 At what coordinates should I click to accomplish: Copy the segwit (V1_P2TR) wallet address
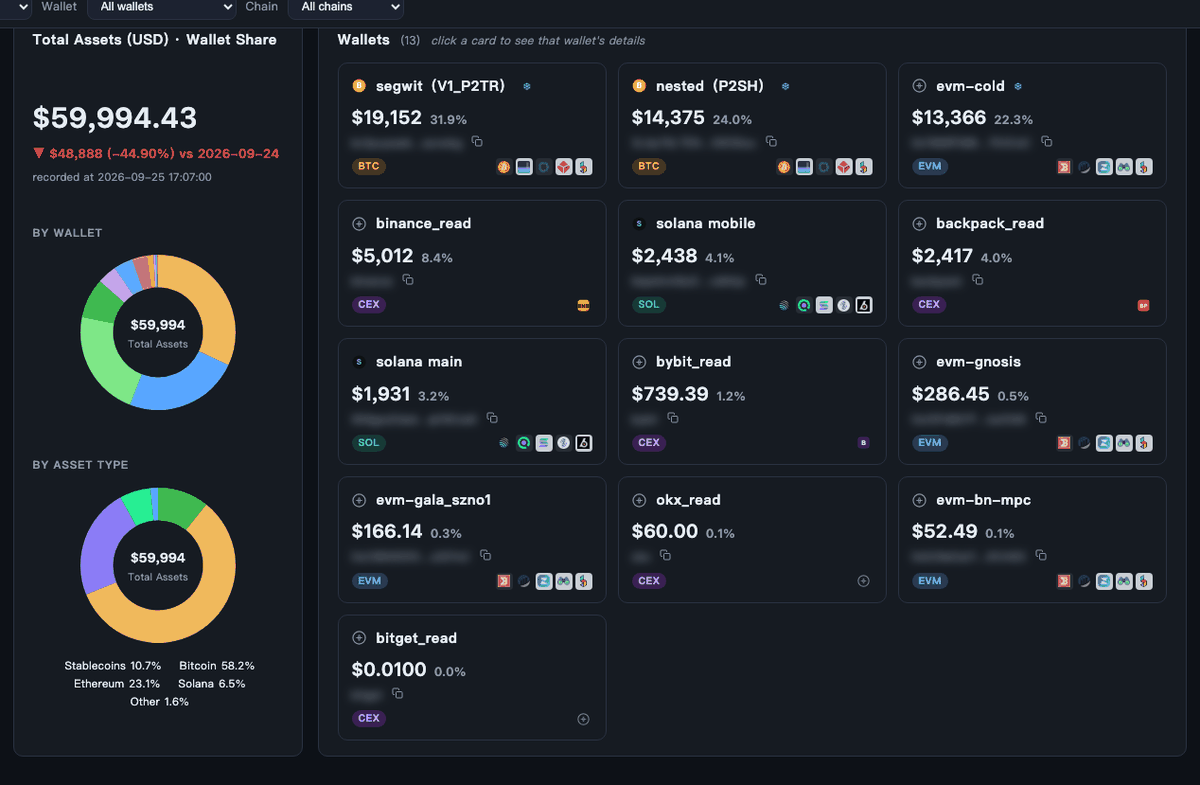(x=477, y=142)
